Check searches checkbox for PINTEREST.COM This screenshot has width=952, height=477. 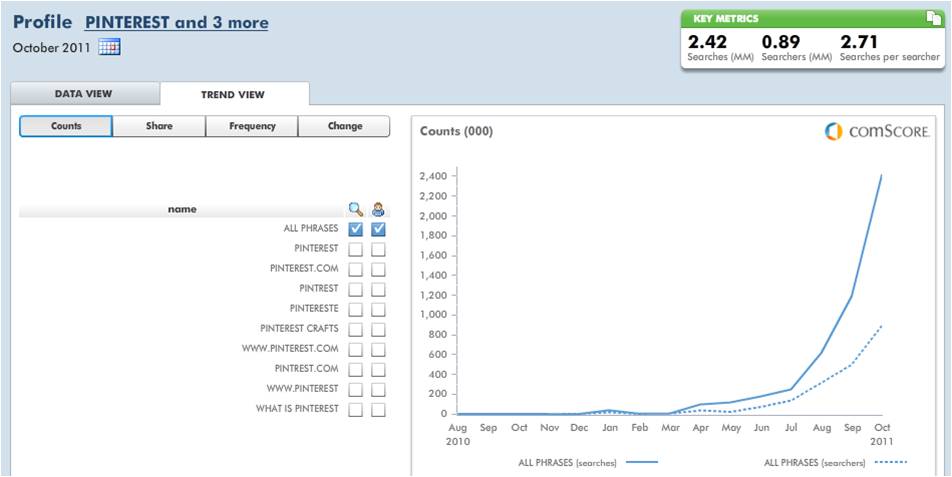pyautogui.click(x=356, y=269)
